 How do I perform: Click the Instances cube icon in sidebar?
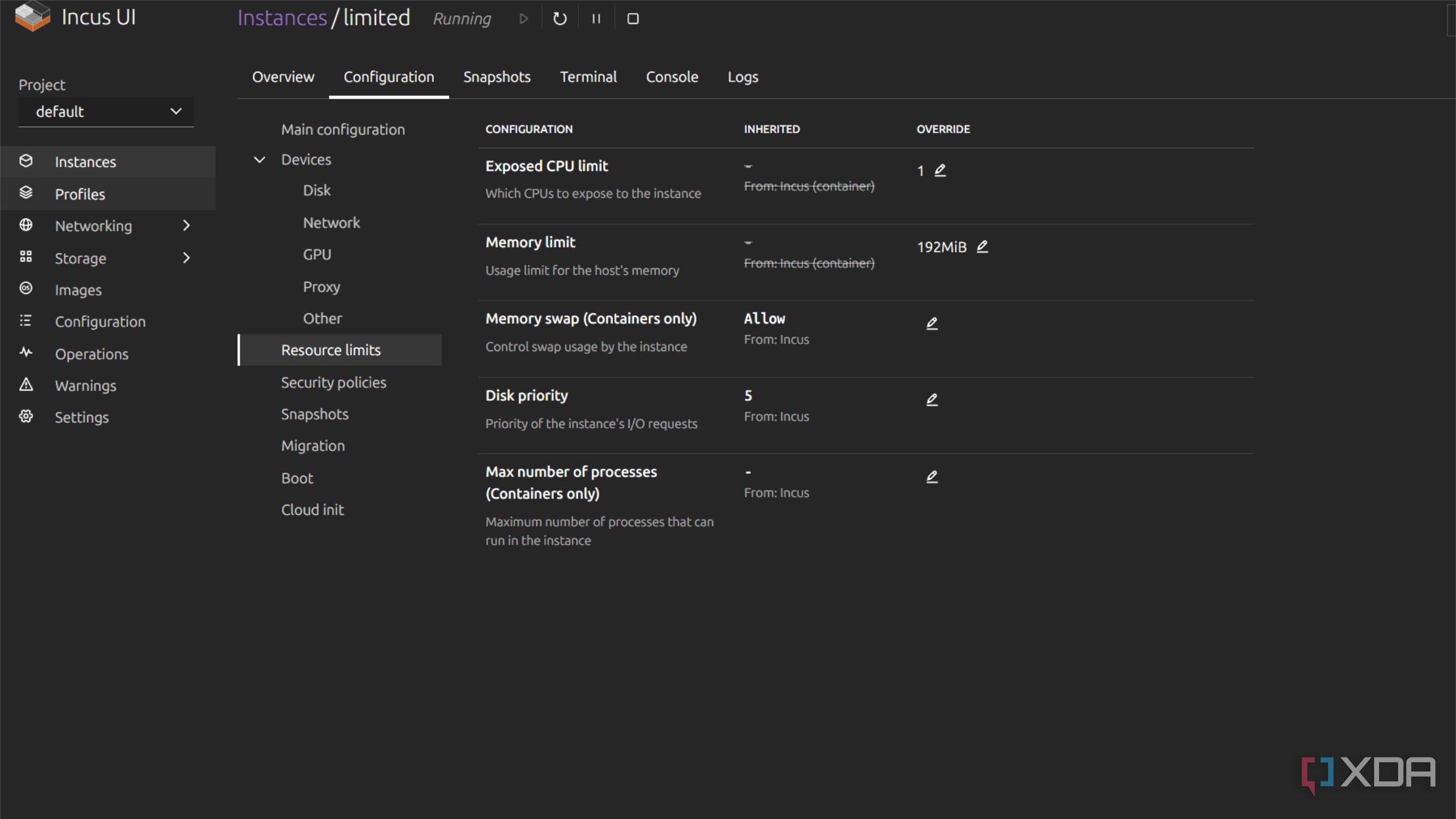[26, 161]
